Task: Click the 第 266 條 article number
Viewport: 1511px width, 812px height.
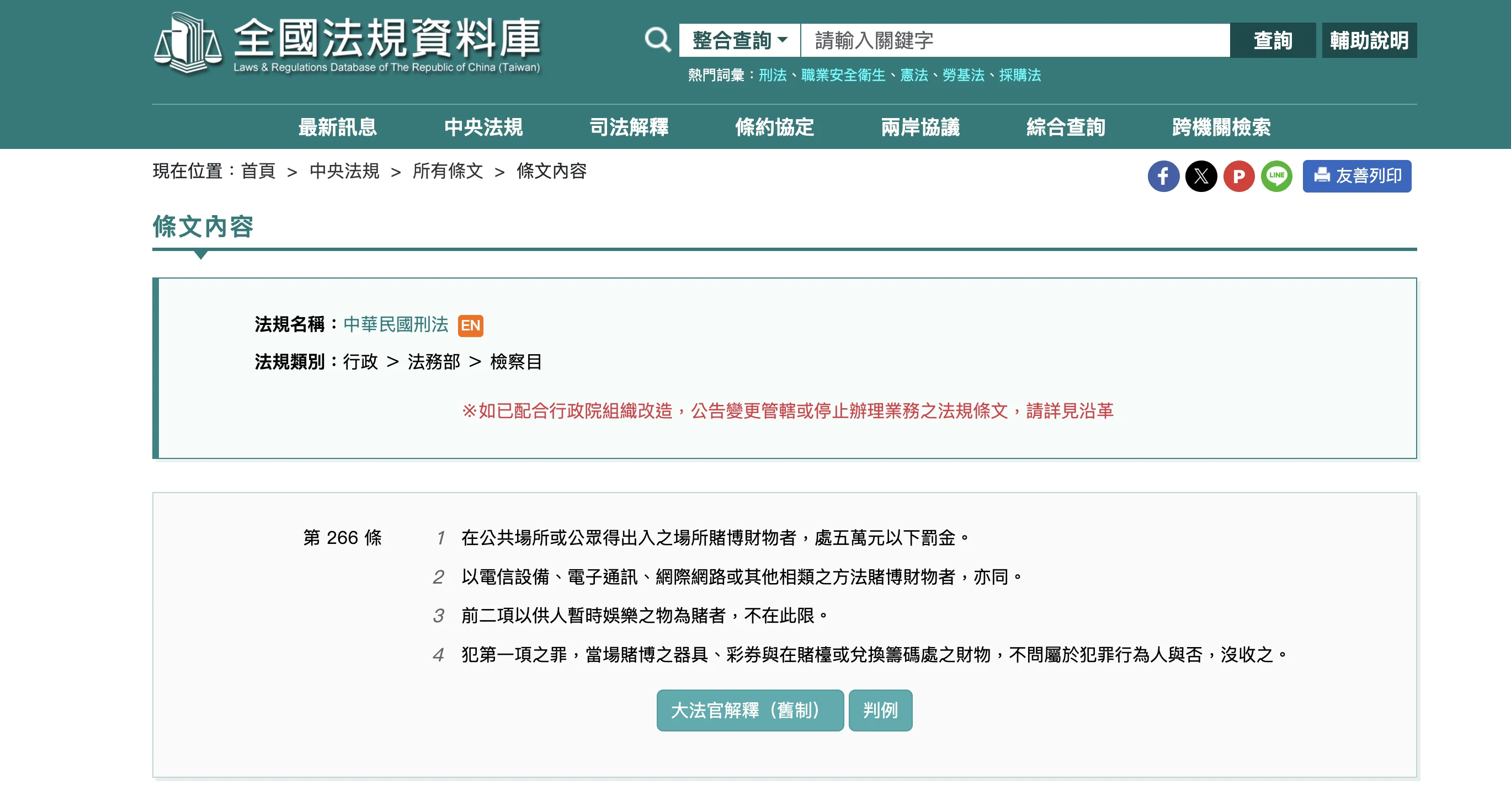Action: pos(343,538)
